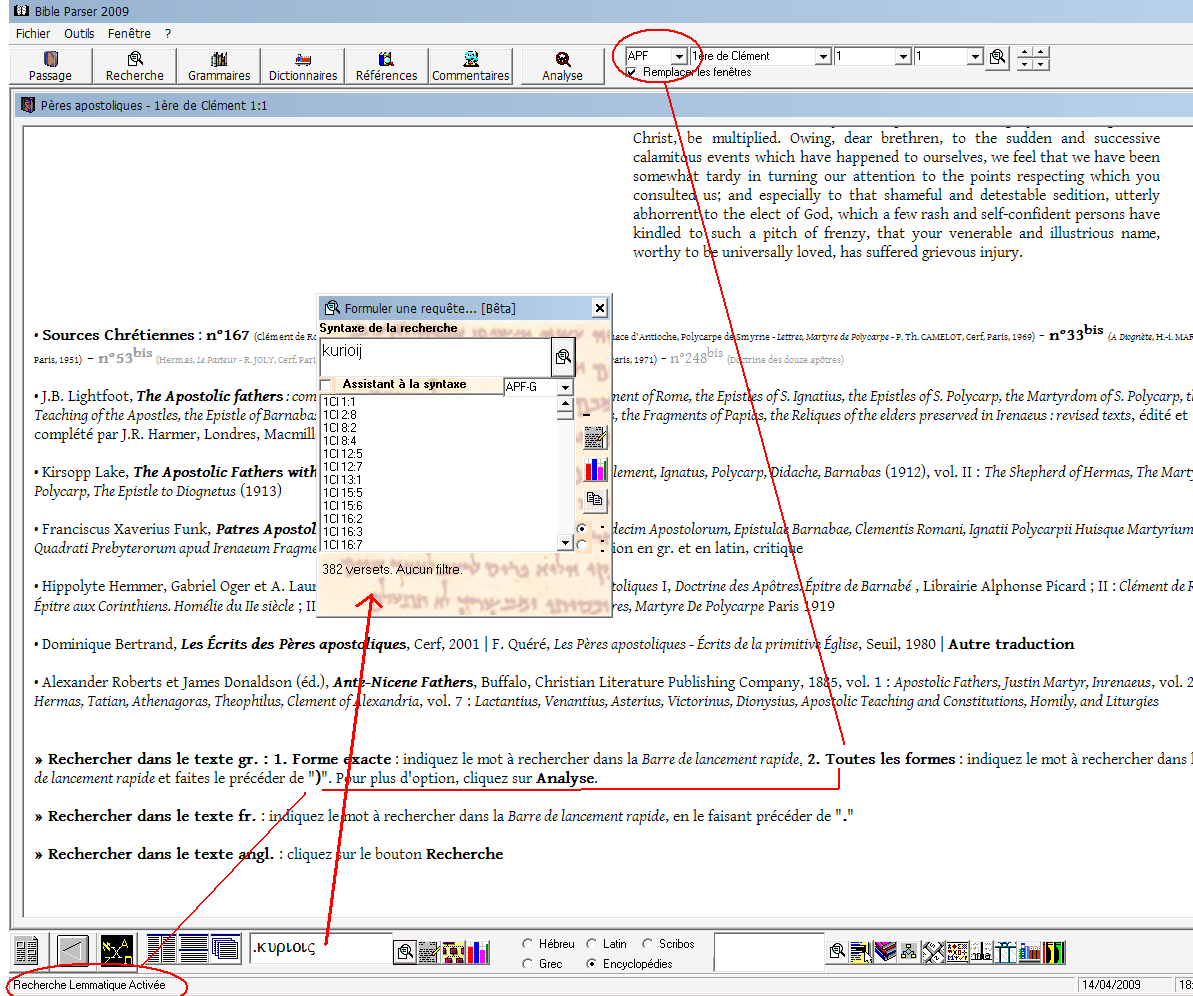The height and width of the screenshot is (996, 1193).
Task: Launch the Analyse tool
Action: point(562,66)
